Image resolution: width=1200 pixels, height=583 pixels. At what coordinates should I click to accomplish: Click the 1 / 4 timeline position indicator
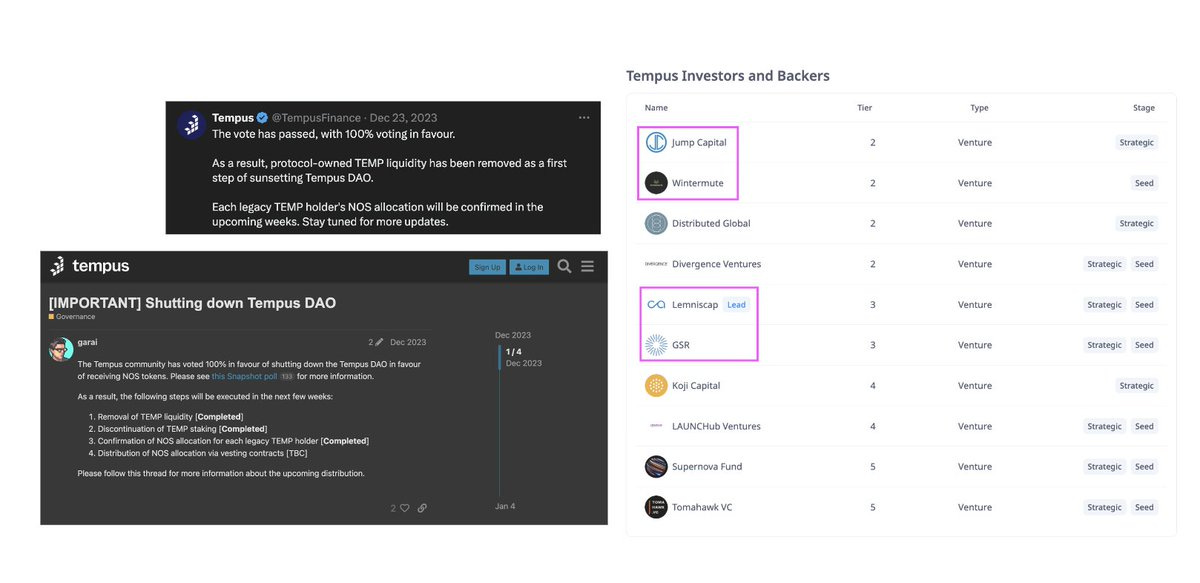pyautogui.click(x=515, y=352)
